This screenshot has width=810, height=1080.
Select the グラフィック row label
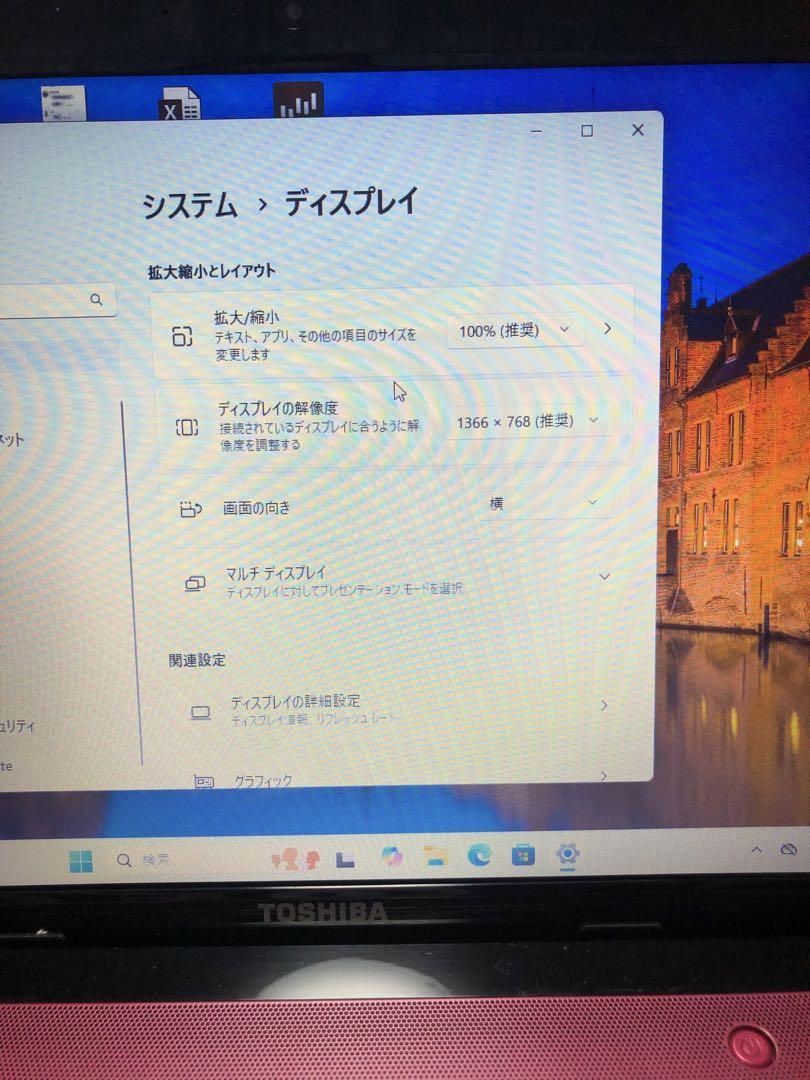point(263,780)
